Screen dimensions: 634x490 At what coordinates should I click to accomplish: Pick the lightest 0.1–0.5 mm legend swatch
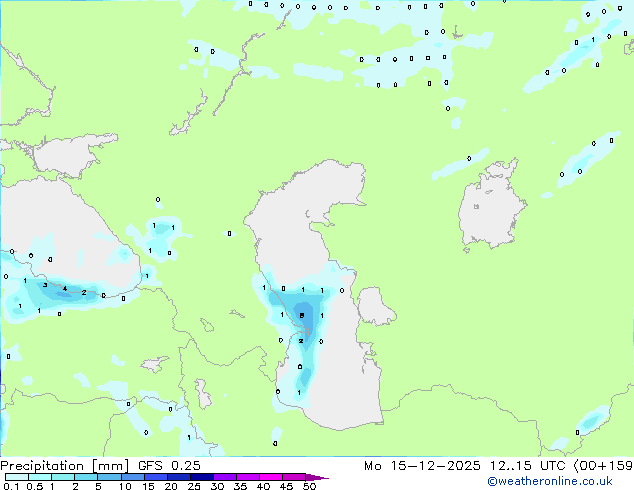click(x=17, y=477)
